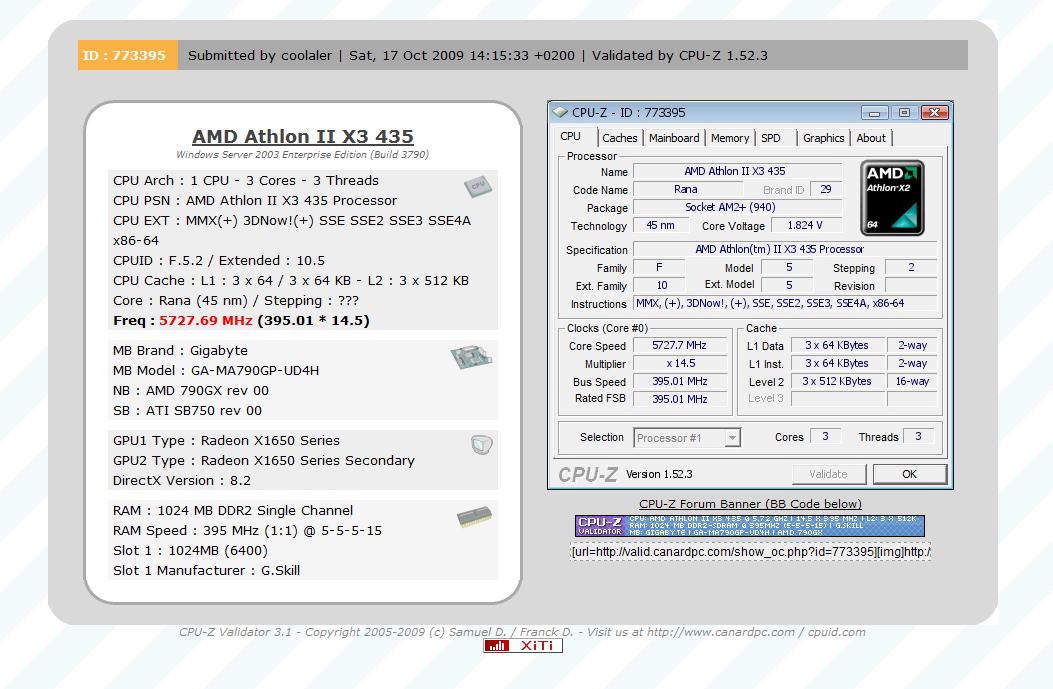Click the BB code URL text field
1053x689 pixels.
coord(750,552)
